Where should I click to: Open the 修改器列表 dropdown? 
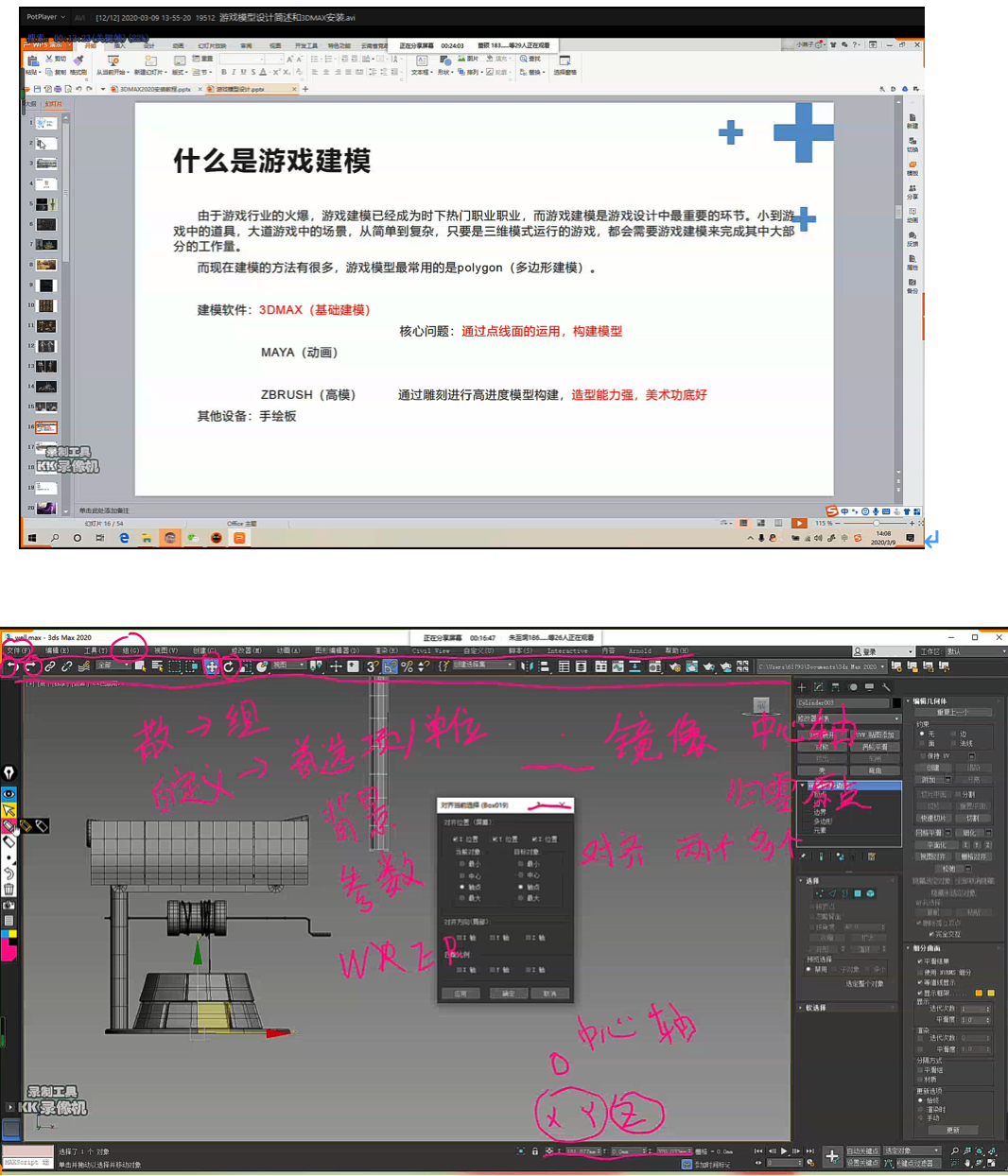pos(849,718)
